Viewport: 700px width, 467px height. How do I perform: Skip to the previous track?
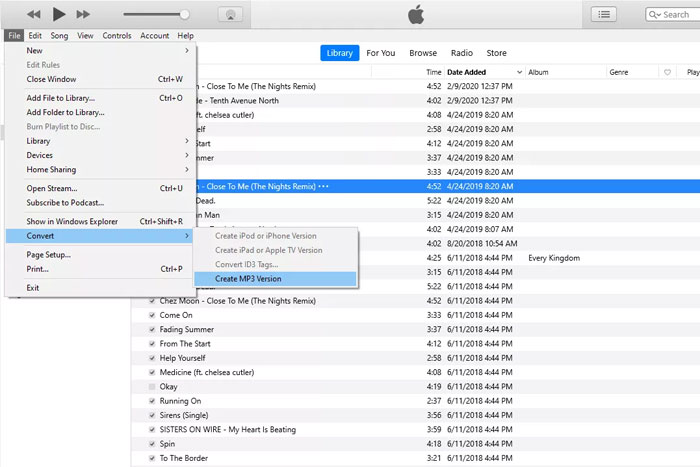point(34,14)
